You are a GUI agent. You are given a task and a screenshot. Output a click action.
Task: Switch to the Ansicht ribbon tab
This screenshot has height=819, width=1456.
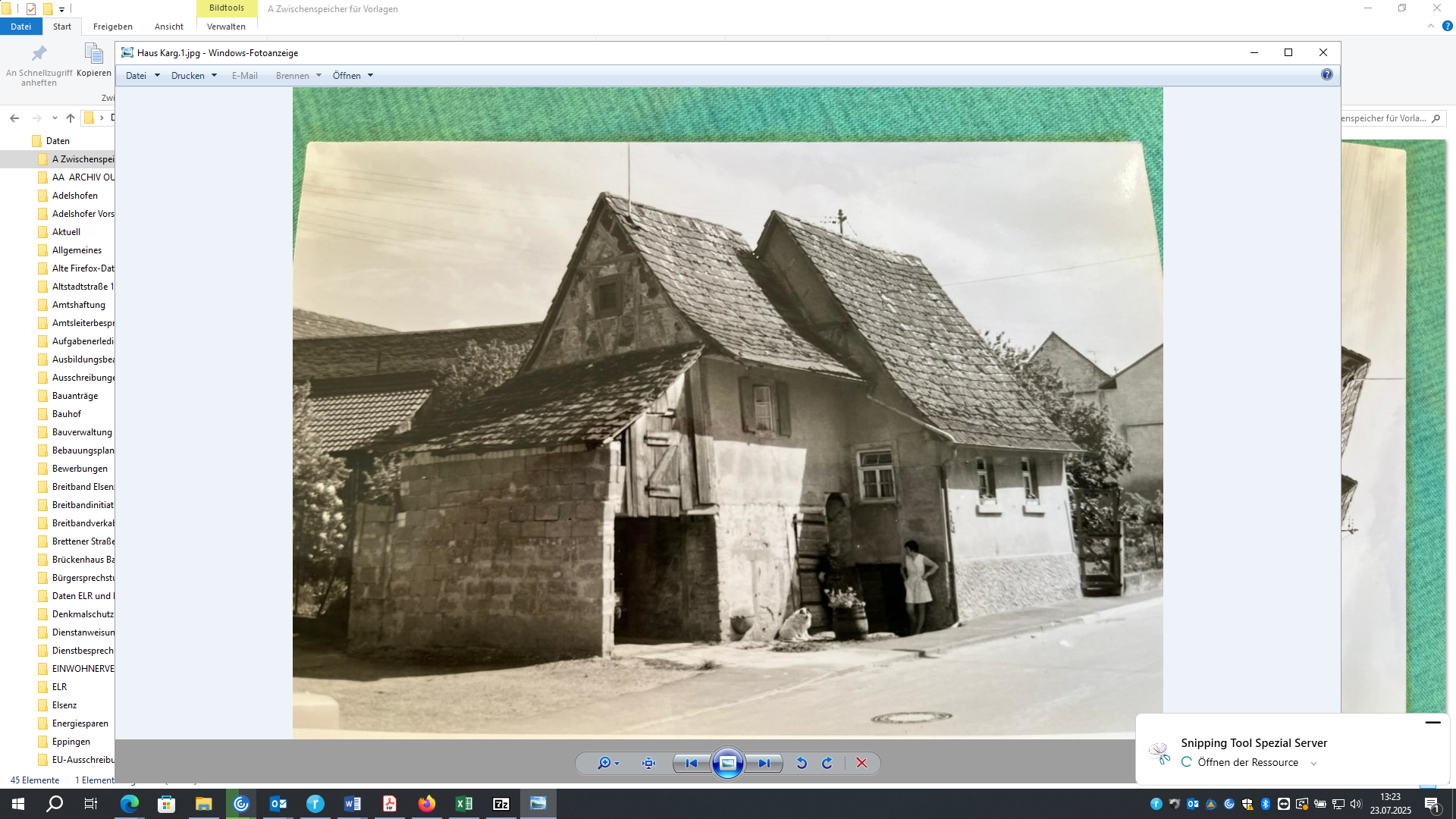coord(168,27)
